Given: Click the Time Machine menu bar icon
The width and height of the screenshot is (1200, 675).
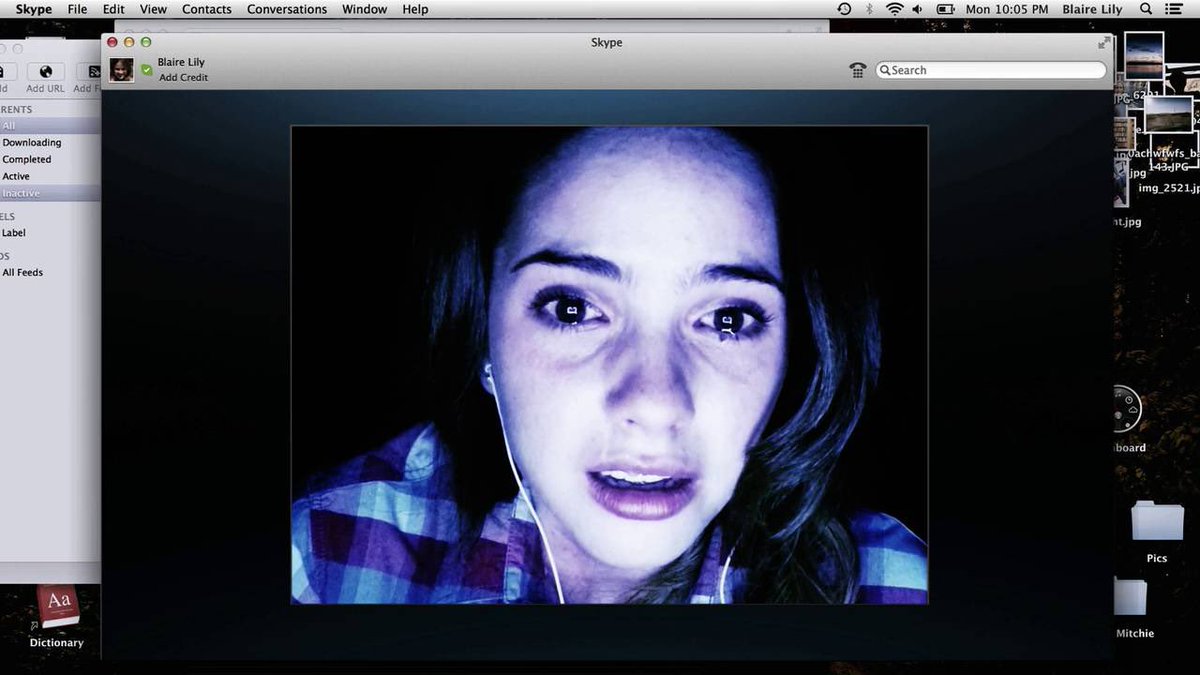Looking at the screenshot, I should coord(844,9).
